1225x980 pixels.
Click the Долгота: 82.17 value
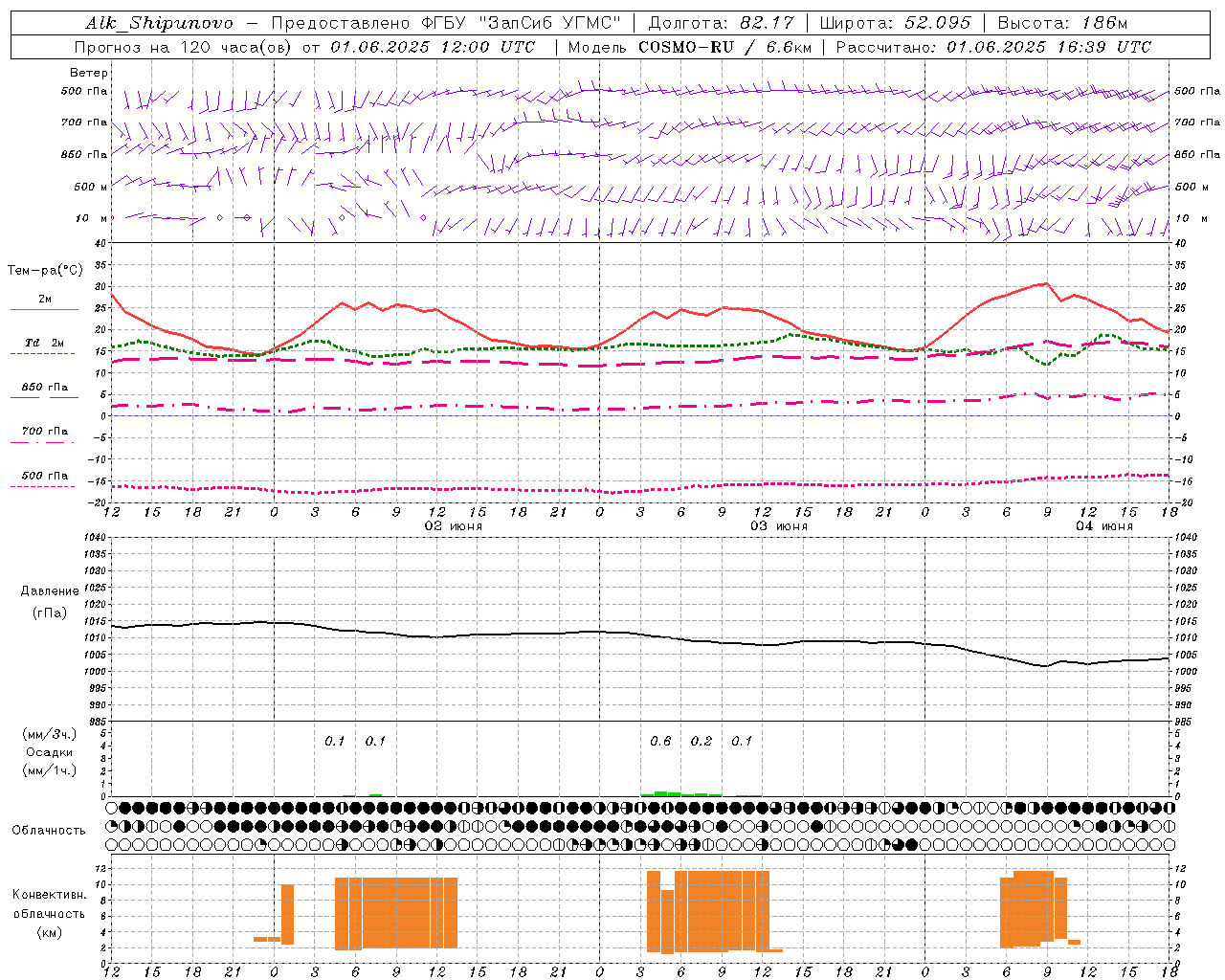[x=722, y=23]
